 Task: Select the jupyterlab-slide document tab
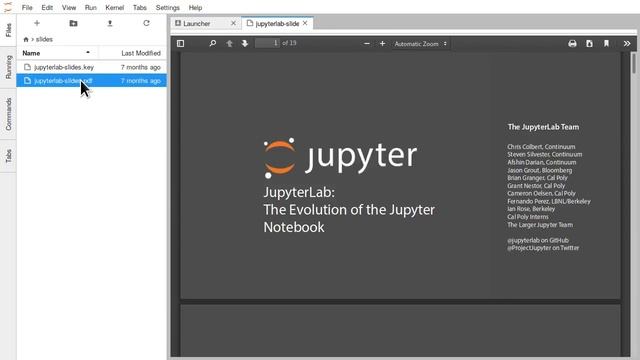[x=277, y=24]
